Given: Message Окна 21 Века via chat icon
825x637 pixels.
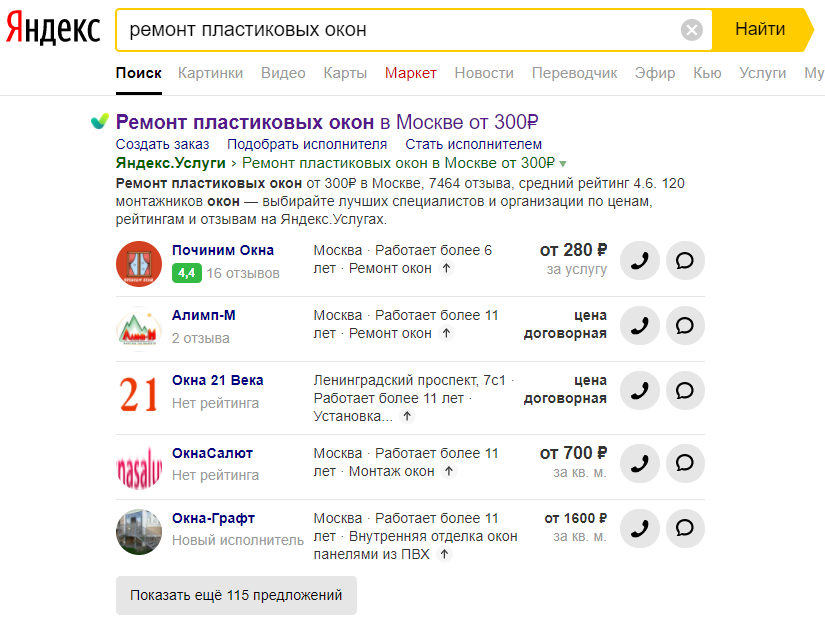Looking at the screenshot, I should [x=685, y=390].
